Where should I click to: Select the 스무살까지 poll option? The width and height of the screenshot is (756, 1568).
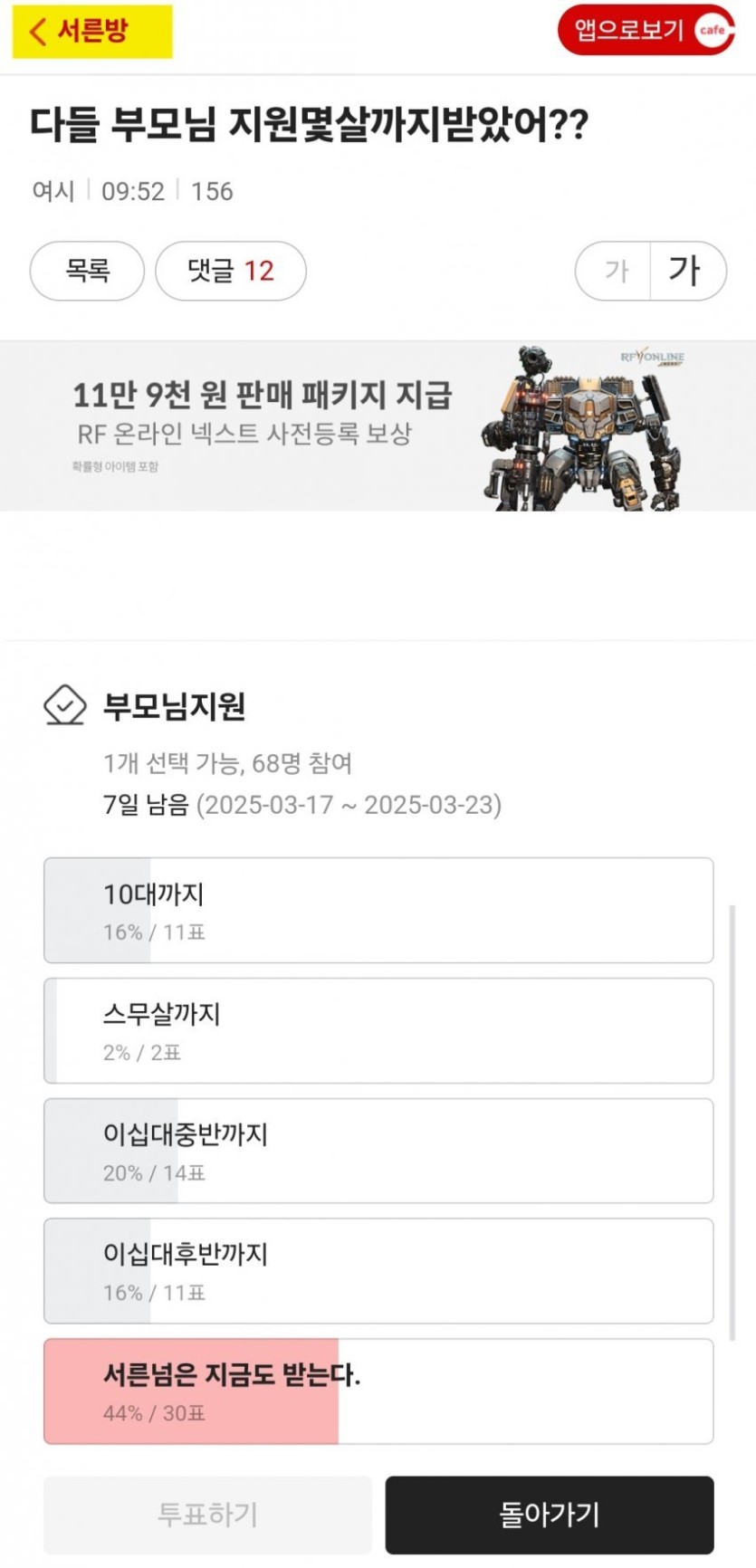coord(378,1030)
